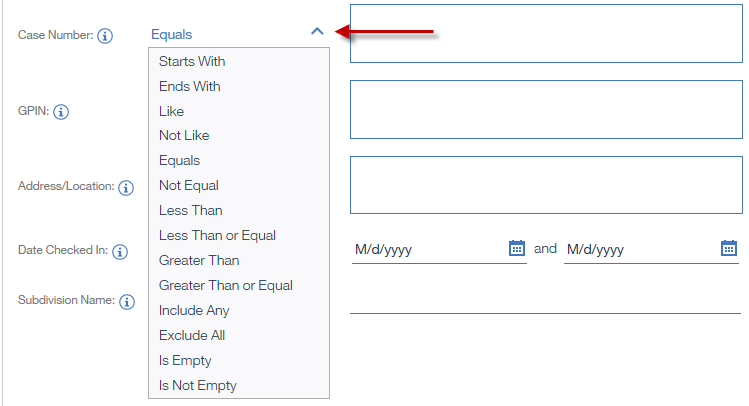Show info for Date Checked In
This screenshot has height=406, width=749.
click(120, 252)
